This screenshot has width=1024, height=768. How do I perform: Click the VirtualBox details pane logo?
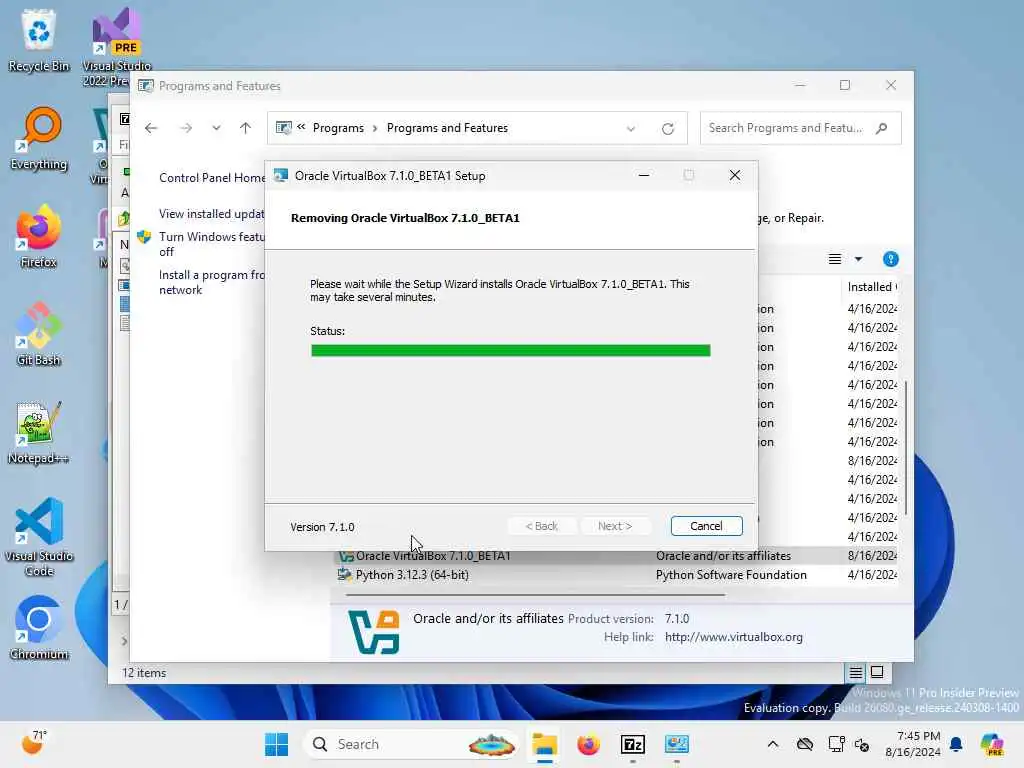click(x=374, y=632)
